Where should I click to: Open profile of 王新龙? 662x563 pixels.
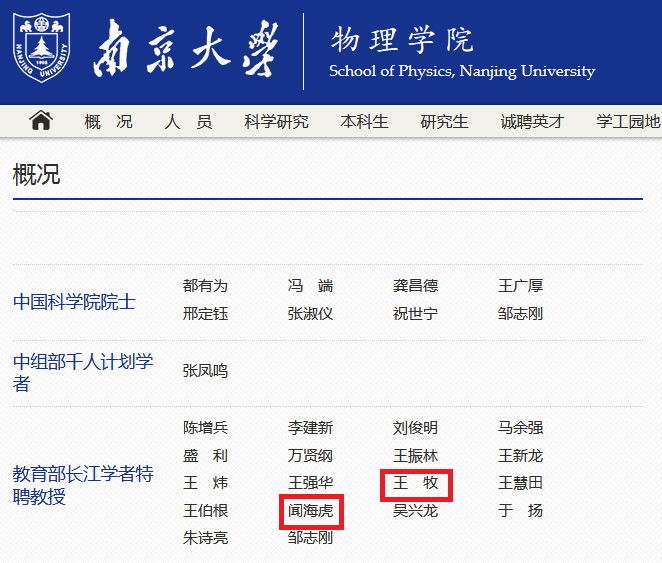coord(520,455)
